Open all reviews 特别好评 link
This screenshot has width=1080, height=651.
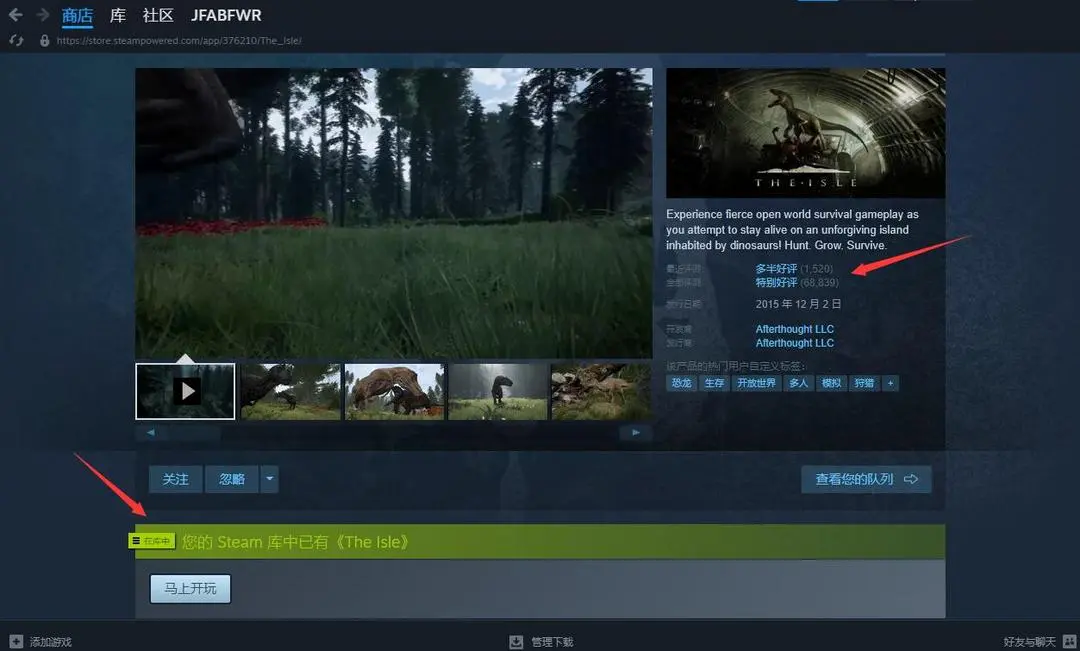click(776, 282)
